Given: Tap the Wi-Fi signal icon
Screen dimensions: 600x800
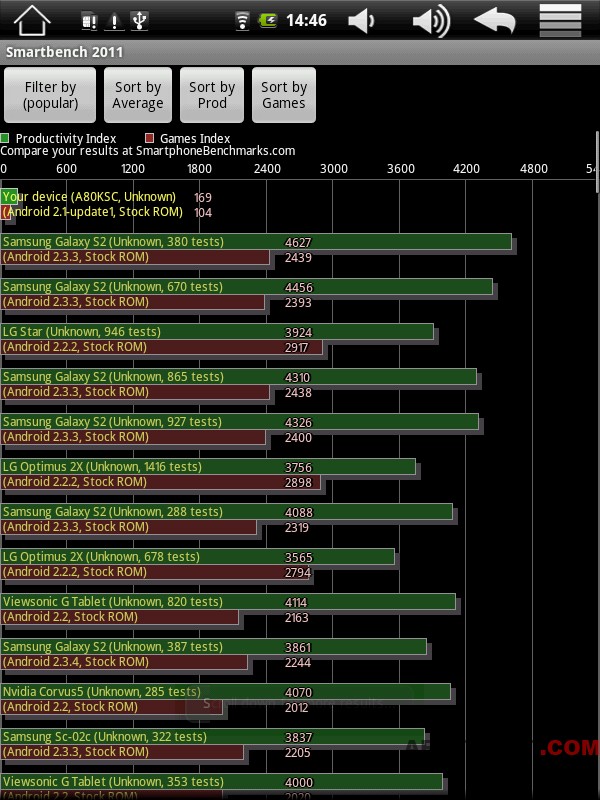Looking at the screenshot, I should [x=242, y=21].
